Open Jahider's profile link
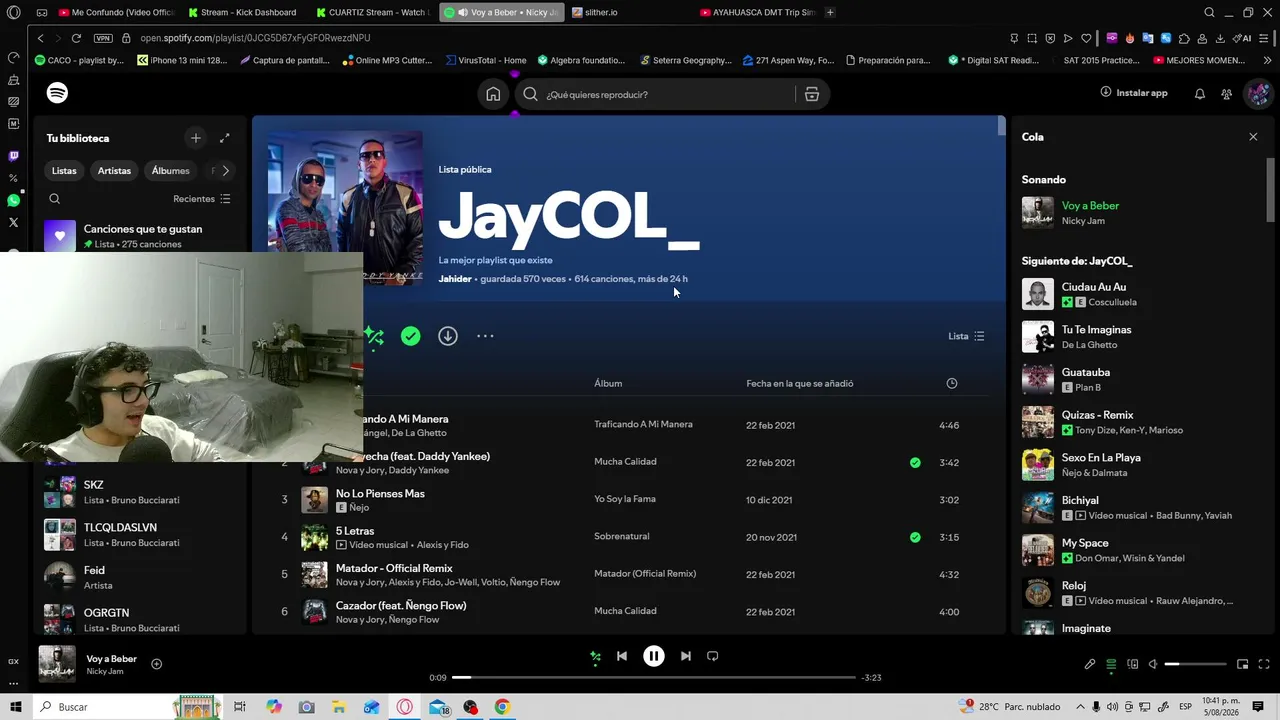Screen dimensions: 1280x720 click(x=455, y=279)
